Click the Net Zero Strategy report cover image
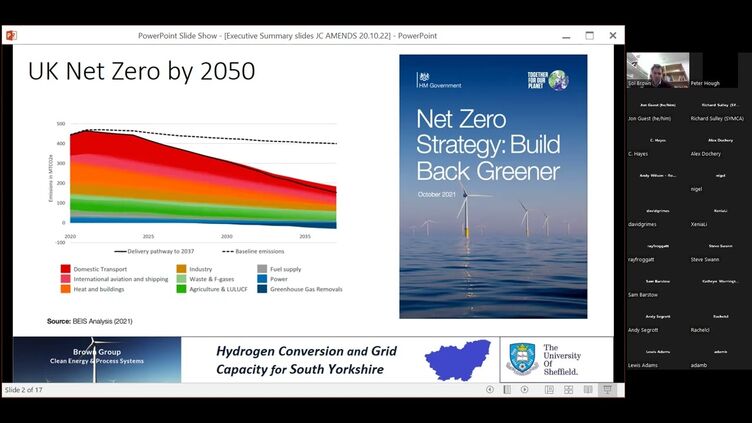The height and width of the screenshot is (423, 752). [x=493, y=186]
